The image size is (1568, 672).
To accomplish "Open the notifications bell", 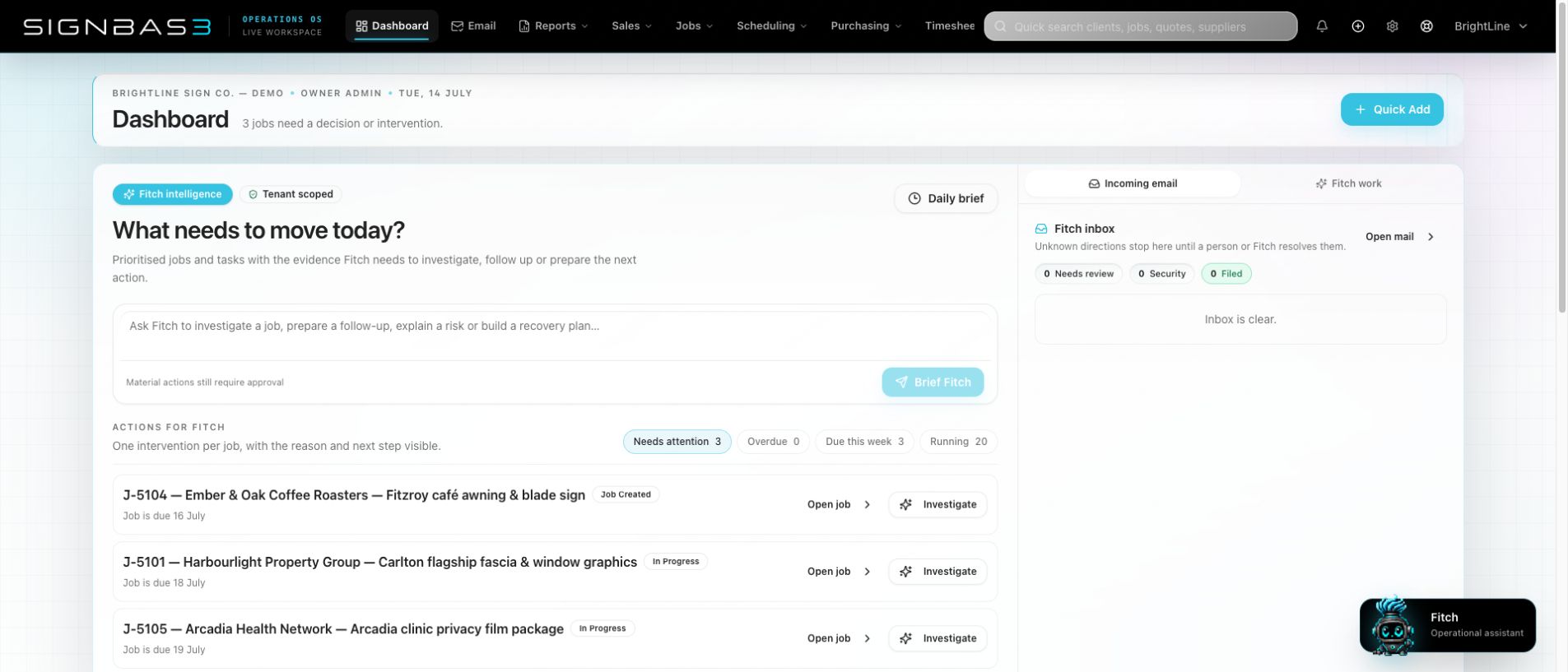I will [1322, 26].
